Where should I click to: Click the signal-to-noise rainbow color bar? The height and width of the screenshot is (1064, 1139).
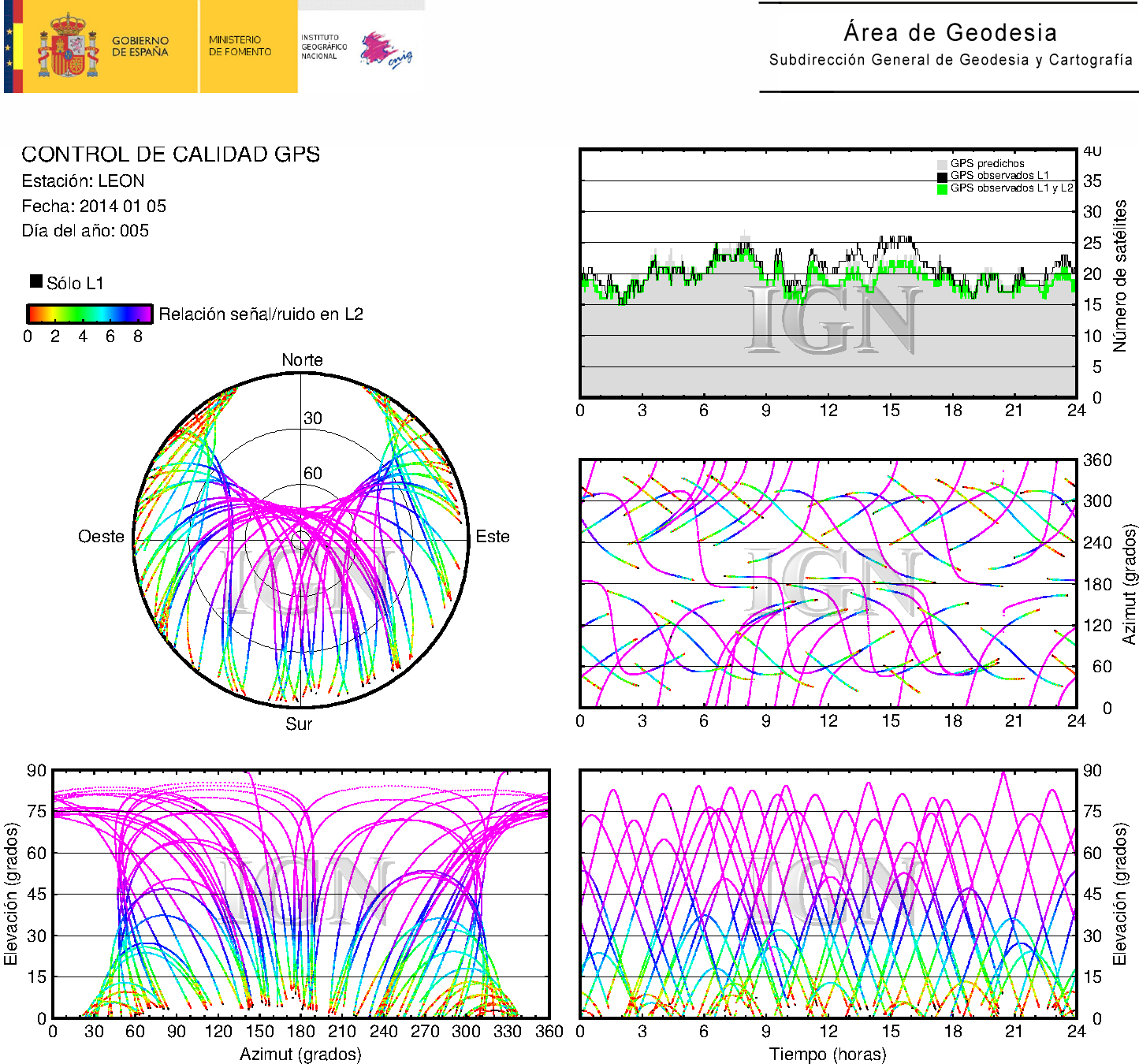pos(90,314)
